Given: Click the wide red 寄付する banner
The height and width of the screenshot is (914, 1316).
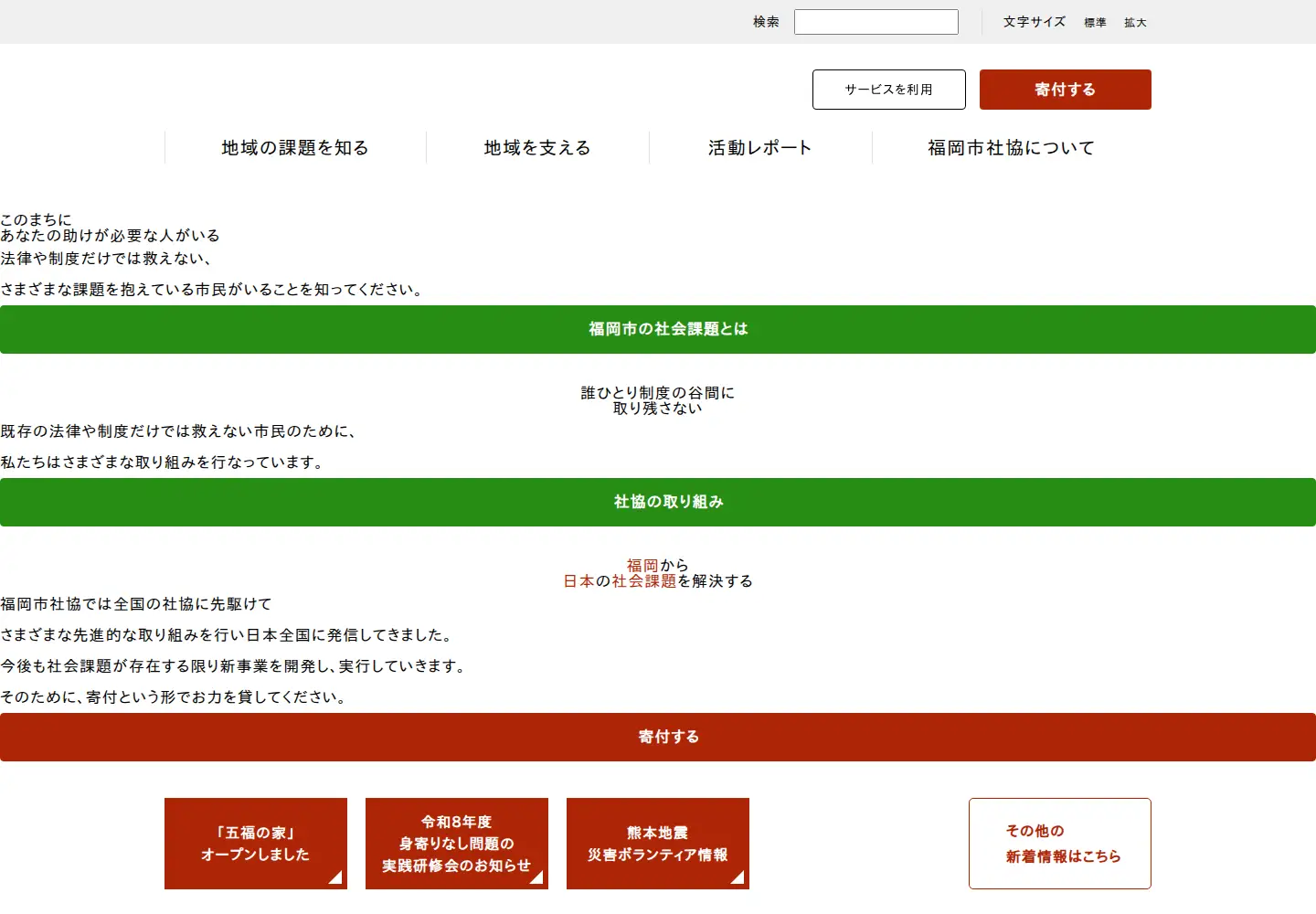Looking at the screenshot, I should click(x=658, y=737).
